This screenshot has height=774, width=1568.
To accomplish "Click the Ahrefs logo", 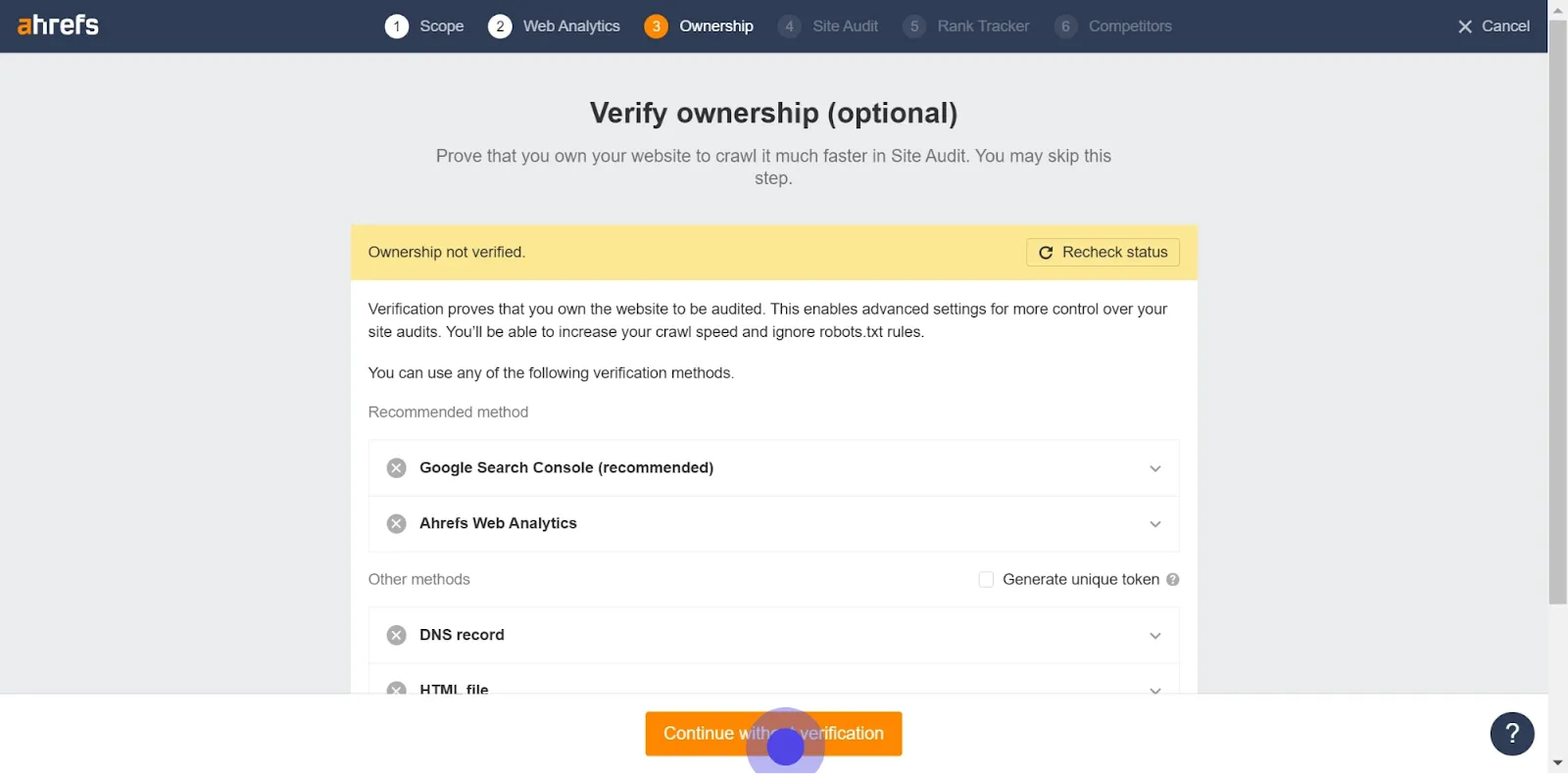I will [58, 24].
